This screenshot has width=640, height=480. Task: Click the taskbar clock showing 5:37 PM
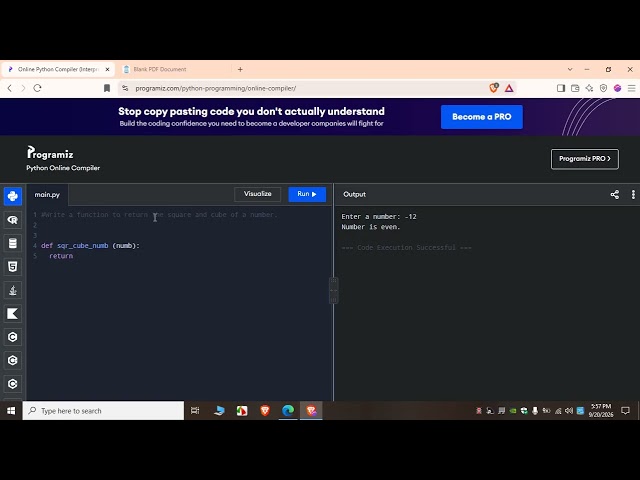[601, 411]
